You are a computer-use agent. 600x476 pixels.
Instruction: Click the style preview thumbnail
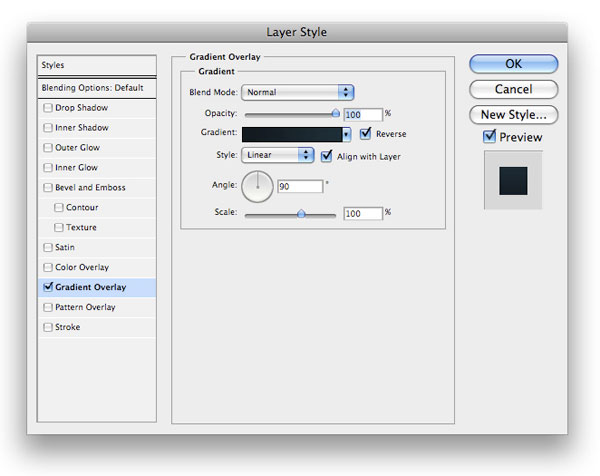[513, 180]
